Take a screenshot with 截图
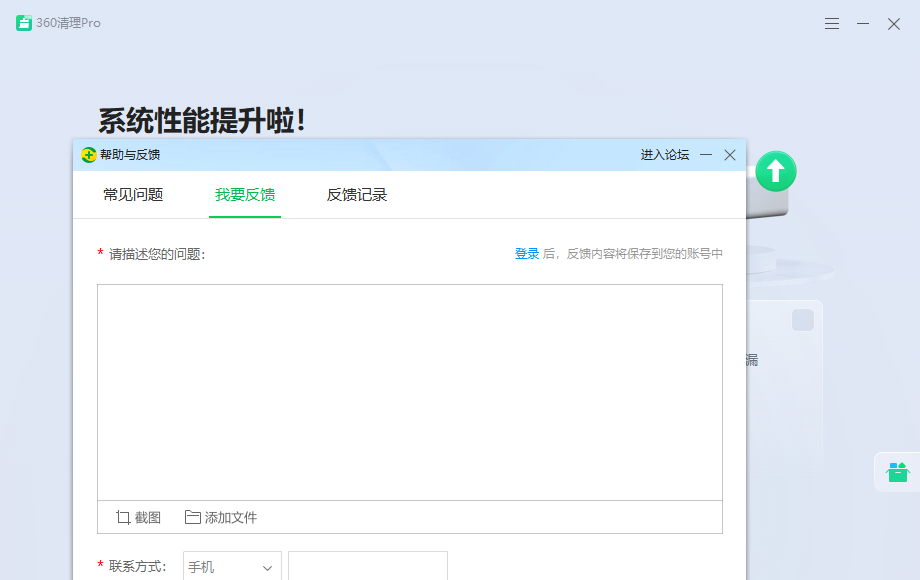This screenshot has height=580, width=920. point(138,517)
